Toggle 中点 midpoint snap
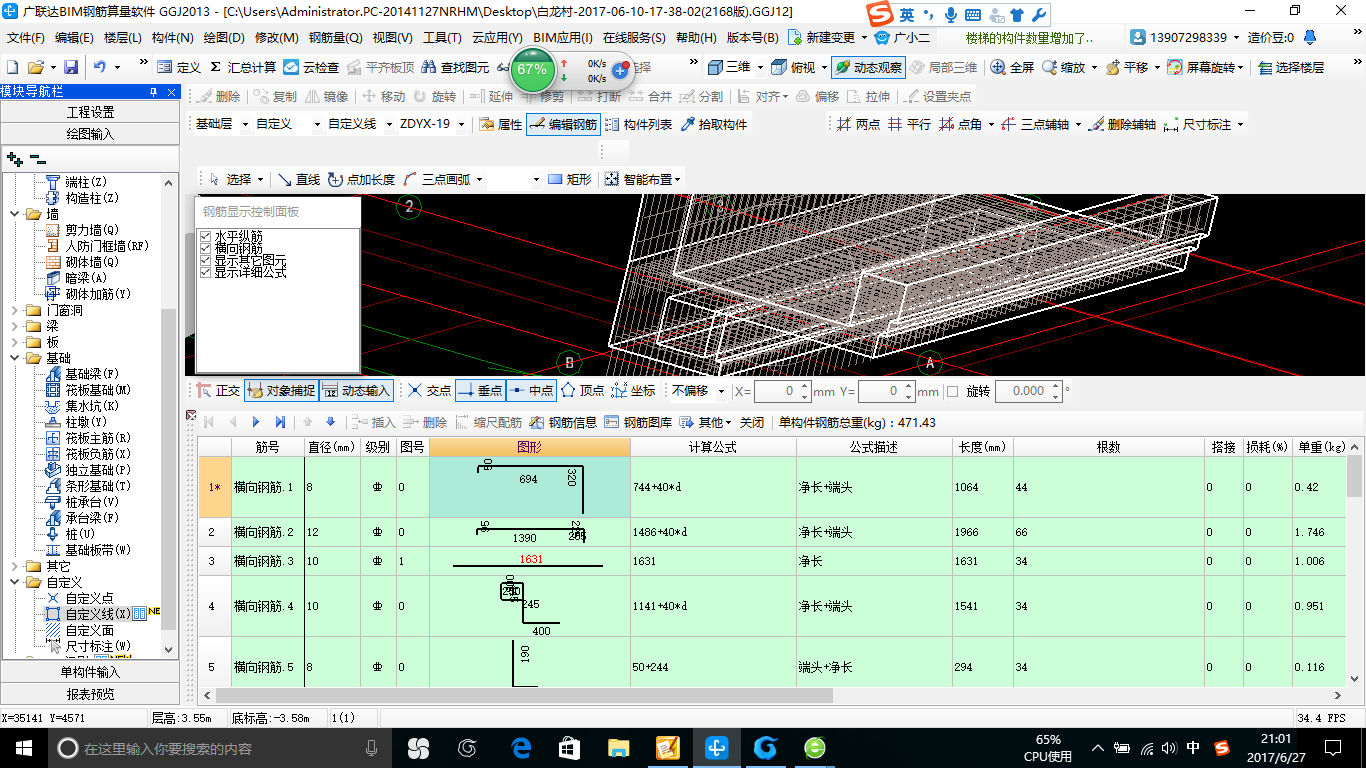The height and width of the screenshot is (768, 1366). (530, 391)
